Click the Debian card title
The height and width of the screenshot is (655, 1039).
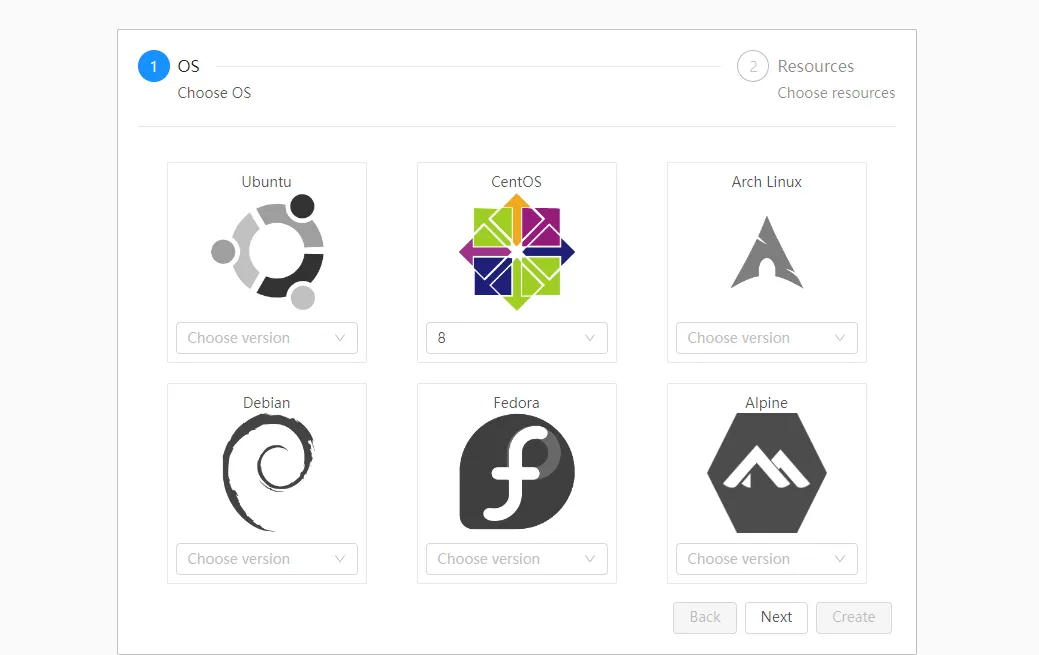[x=266, y=402]
